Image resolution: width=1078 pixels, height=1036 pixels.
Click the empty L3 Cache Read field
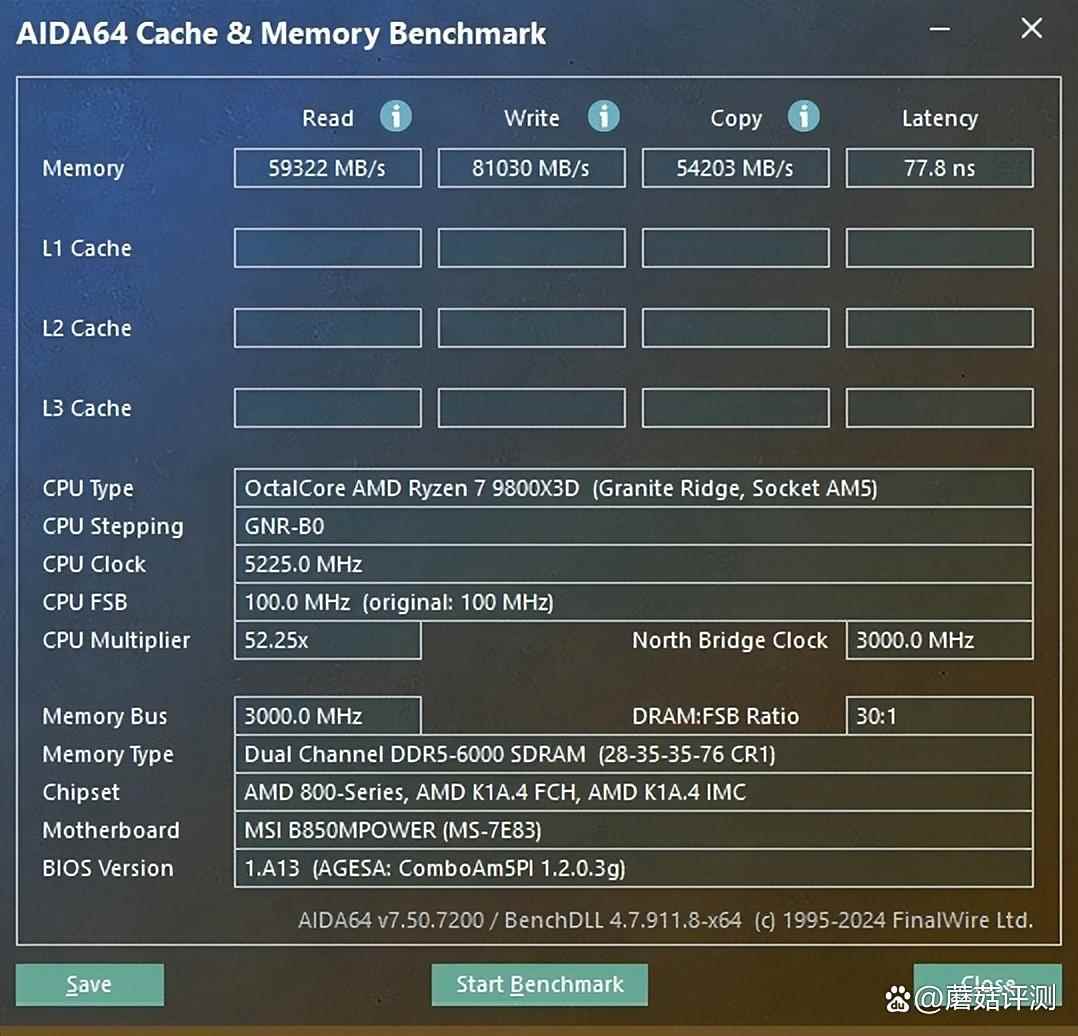coord(327,408)
